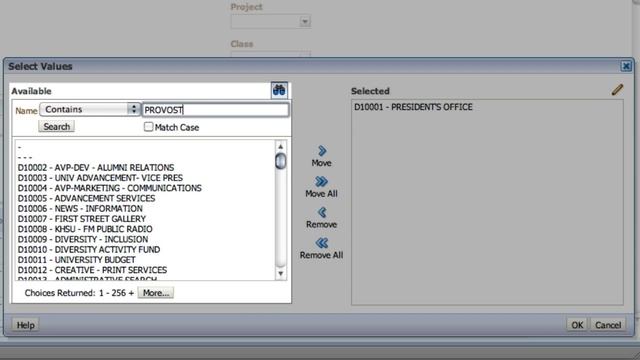
Task: Select the single dash entry in available list
Action: (20, 147)
